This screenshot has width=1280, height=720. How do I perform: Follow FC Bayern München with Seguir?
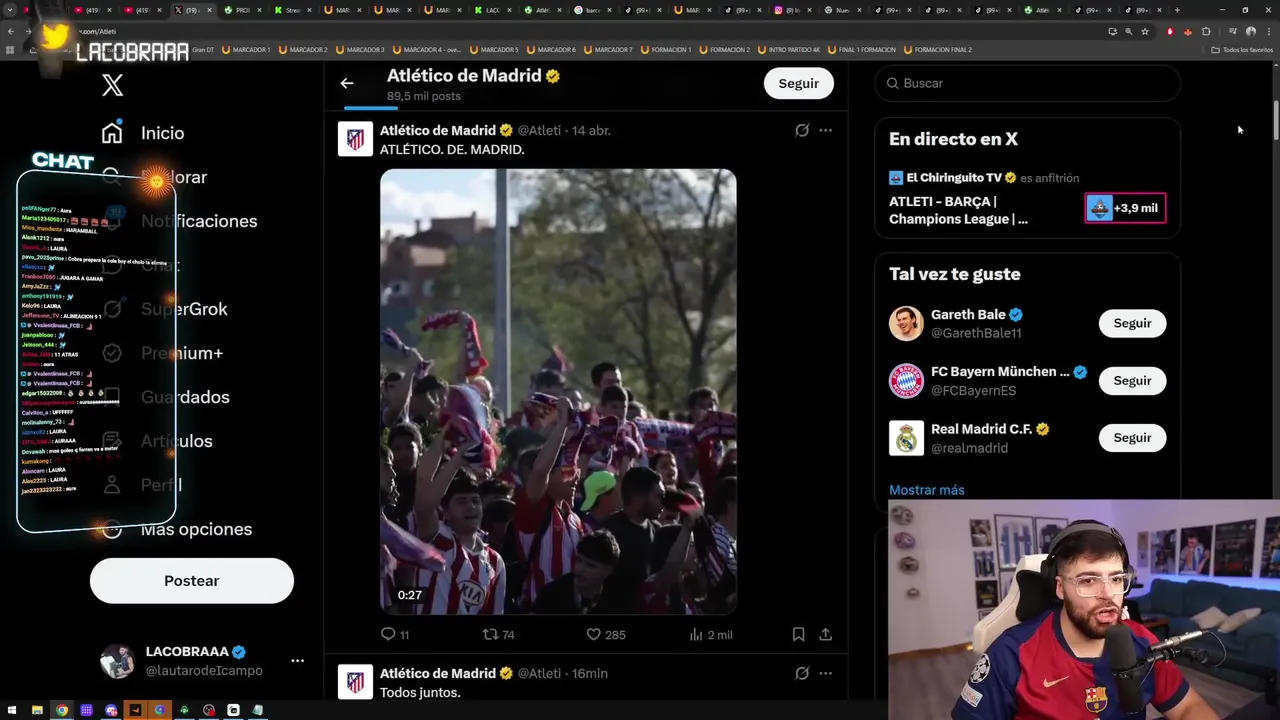click(1132, 380)
